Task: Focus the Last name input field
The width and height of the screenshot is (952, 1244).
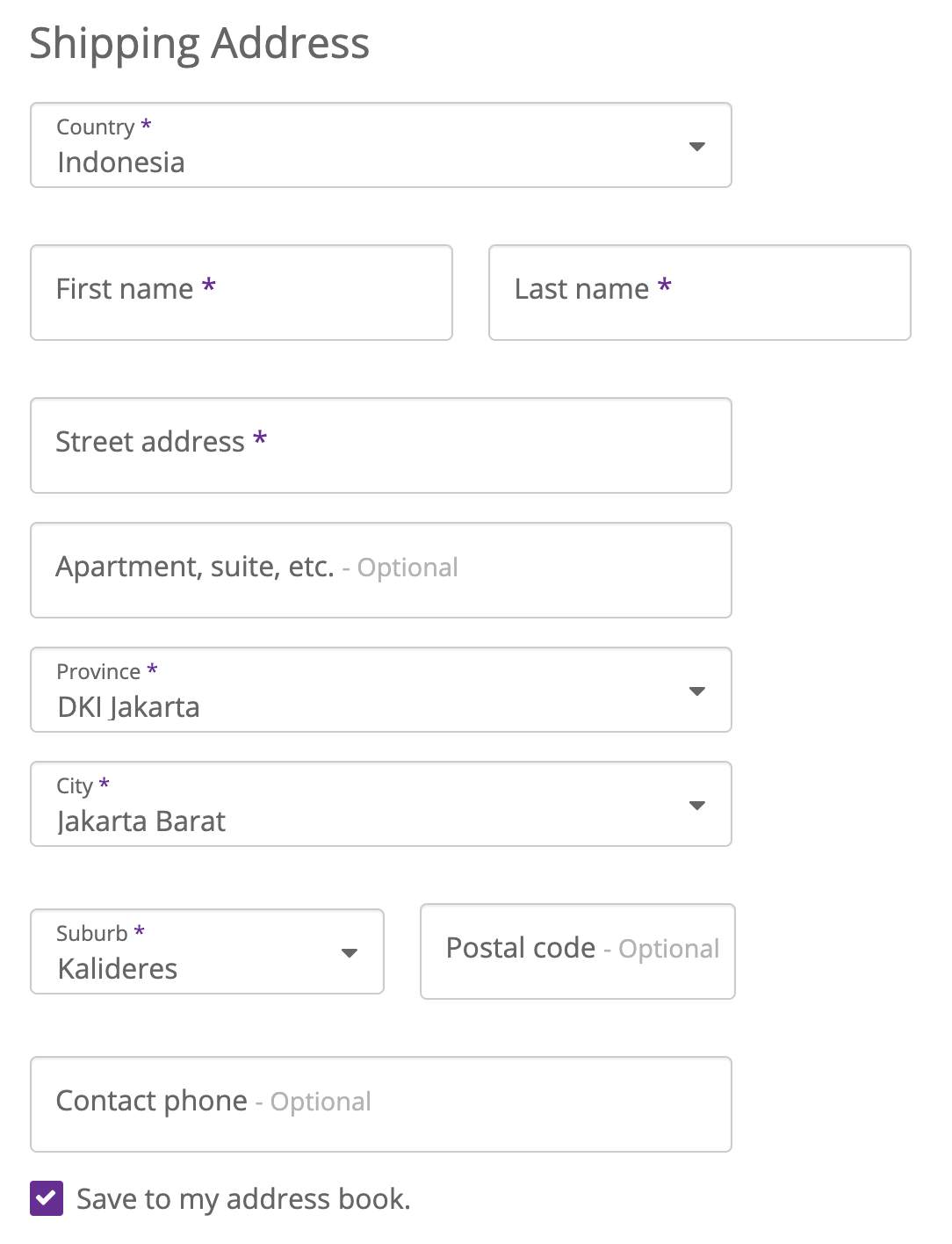Action: click(700, 293)
